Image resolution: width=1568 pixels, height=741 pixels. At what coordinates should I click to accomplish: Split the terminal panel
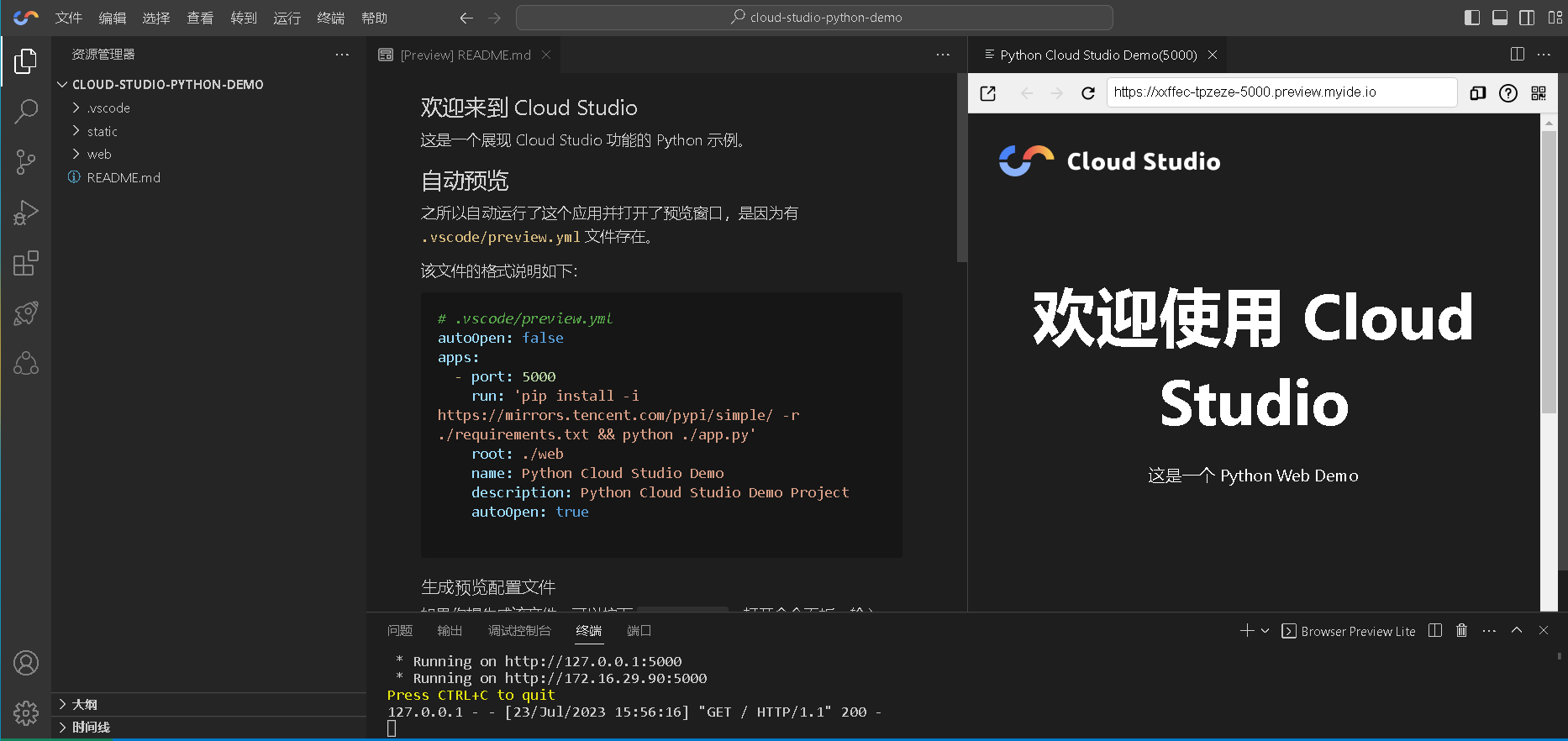1435,631
